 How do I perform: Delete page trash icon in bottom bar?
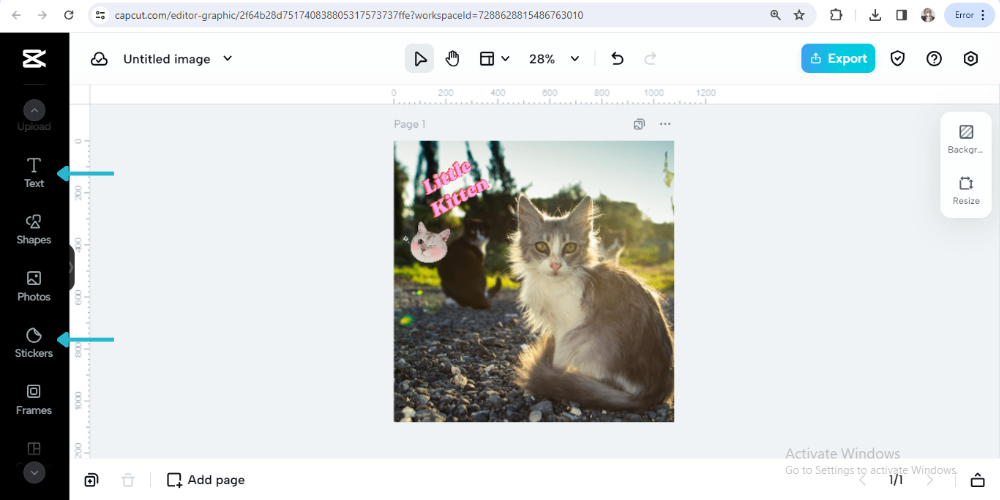tap(128, 480)
